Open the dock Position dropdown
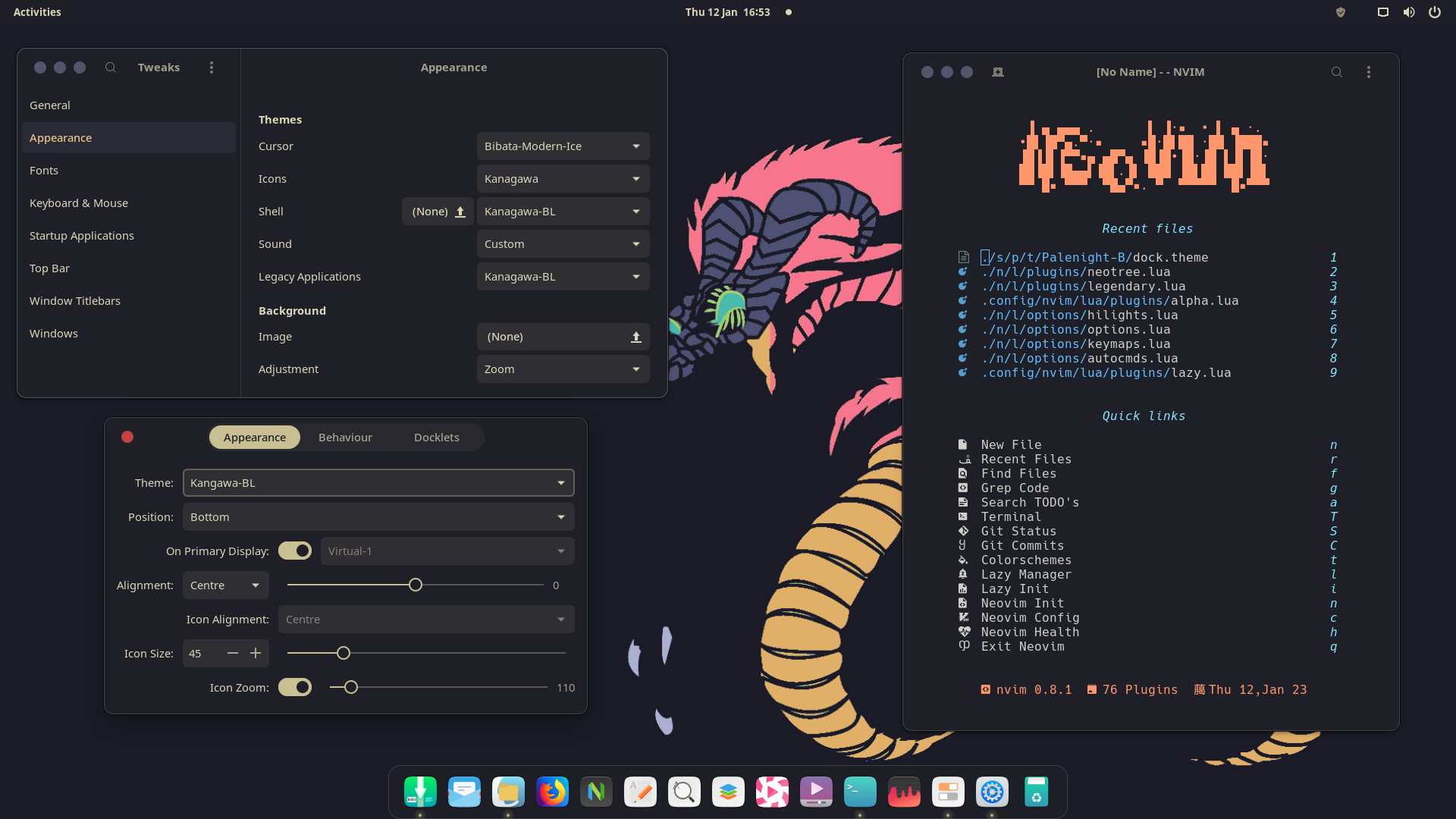The image size is (1456, 819). click(x=378, y=517)
